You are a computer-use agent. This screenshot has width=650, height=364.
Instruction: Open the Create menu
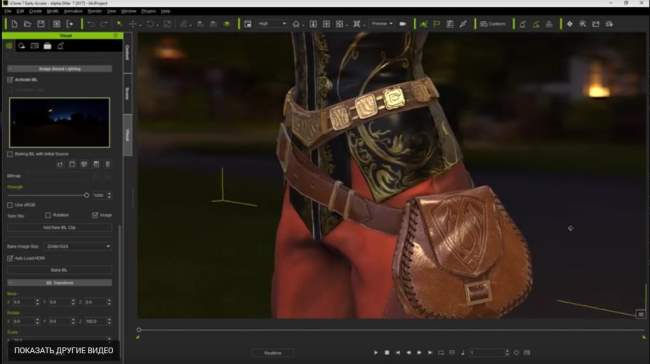(35, 11)
